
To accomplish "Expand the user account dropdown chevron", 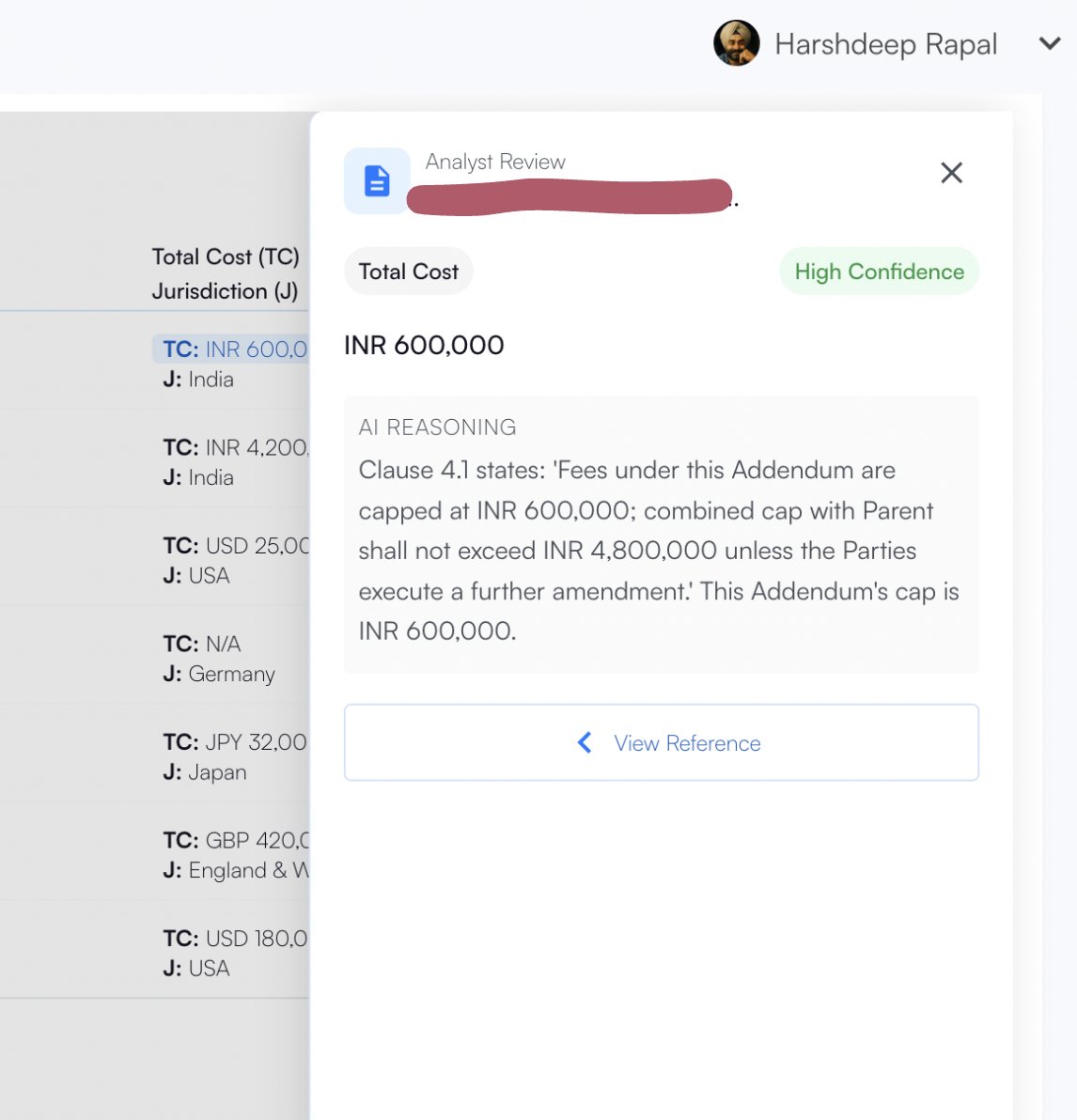I will point(1049,43).
